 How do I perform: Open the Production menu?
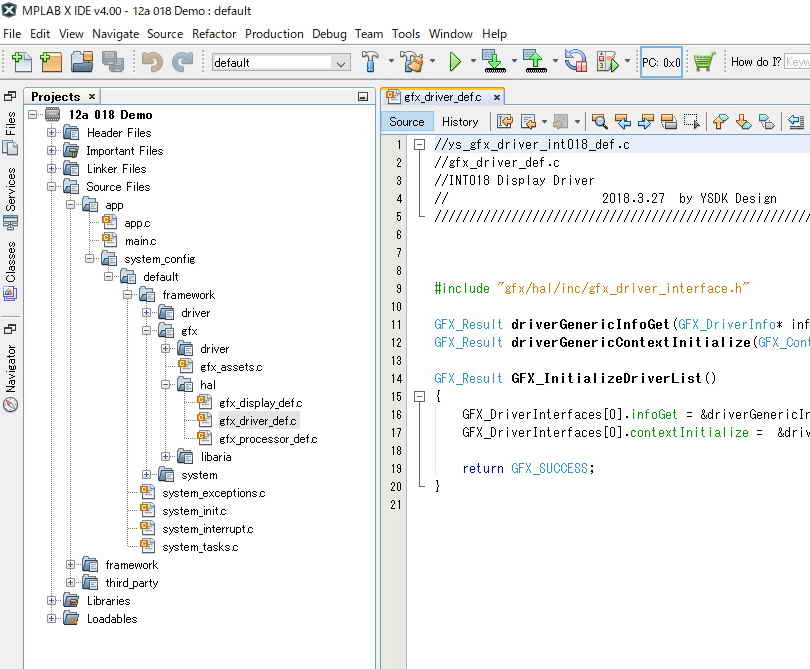274,34
